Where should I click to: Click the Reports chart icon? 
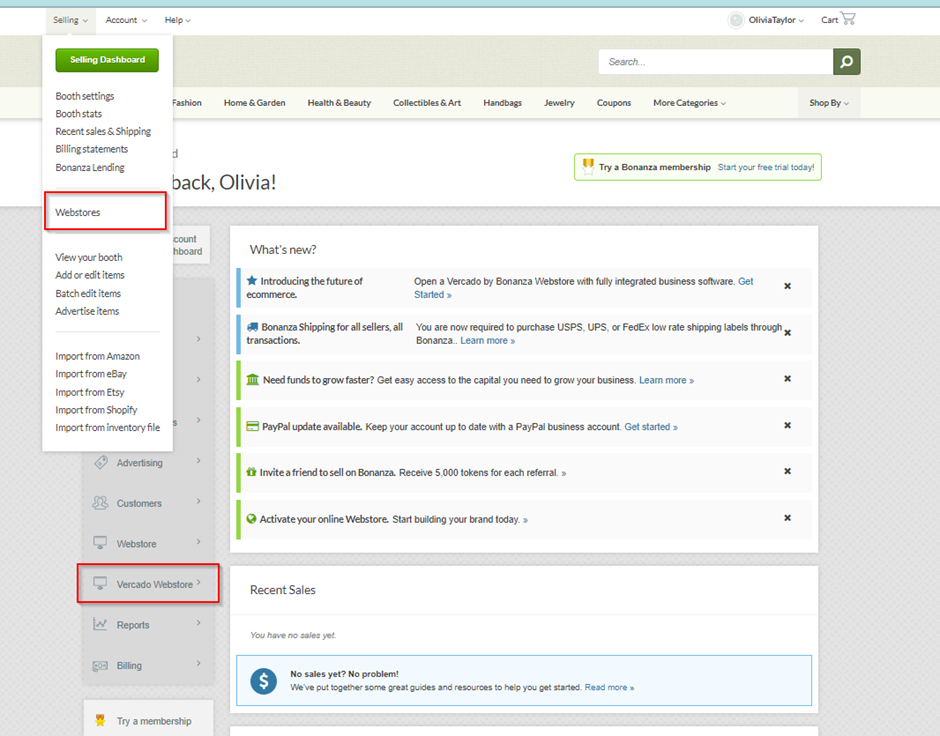(100, 624)
